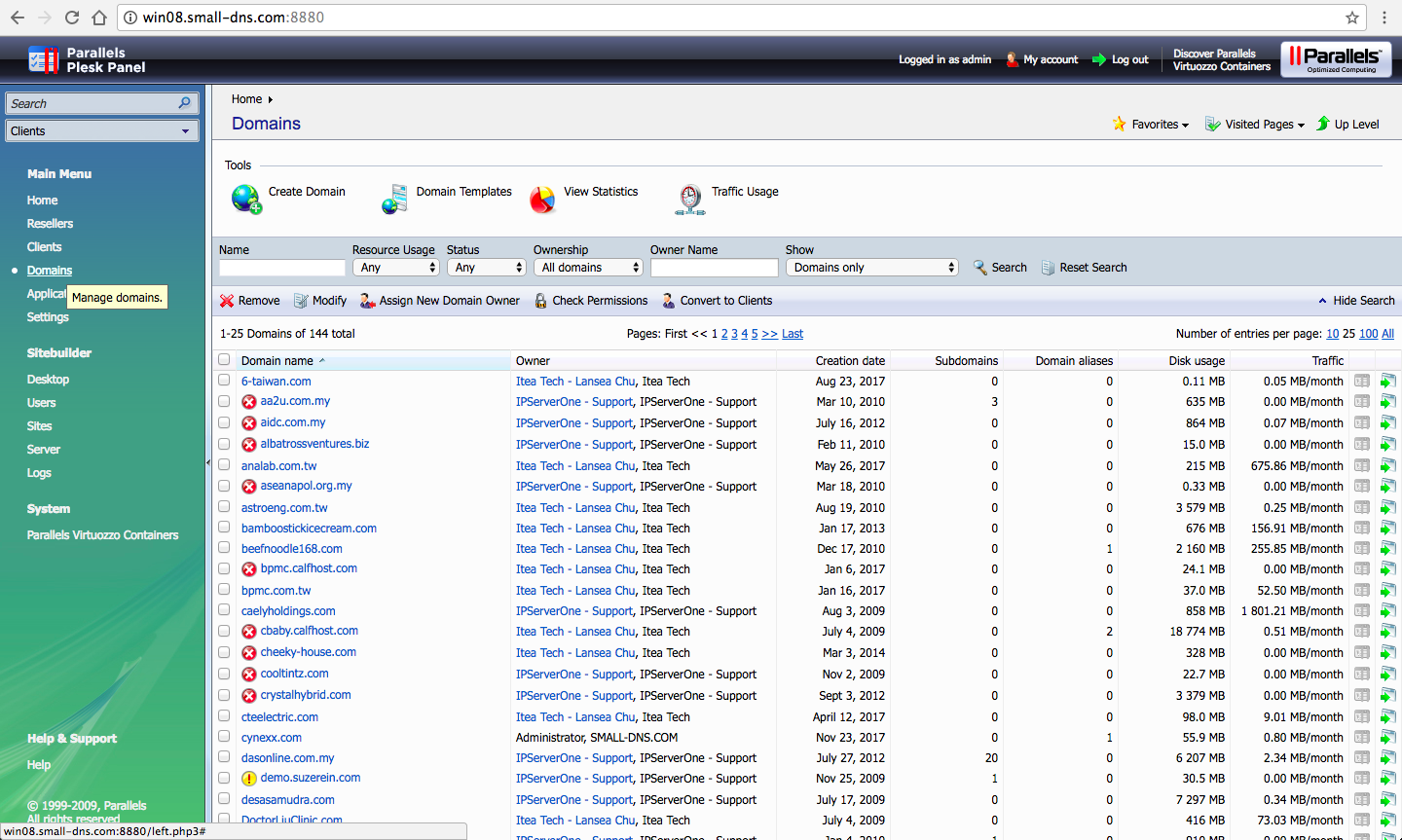Screen dimensions: 1402x840
Task: Select Settings in the left sidebar
Action: (48, 317)
